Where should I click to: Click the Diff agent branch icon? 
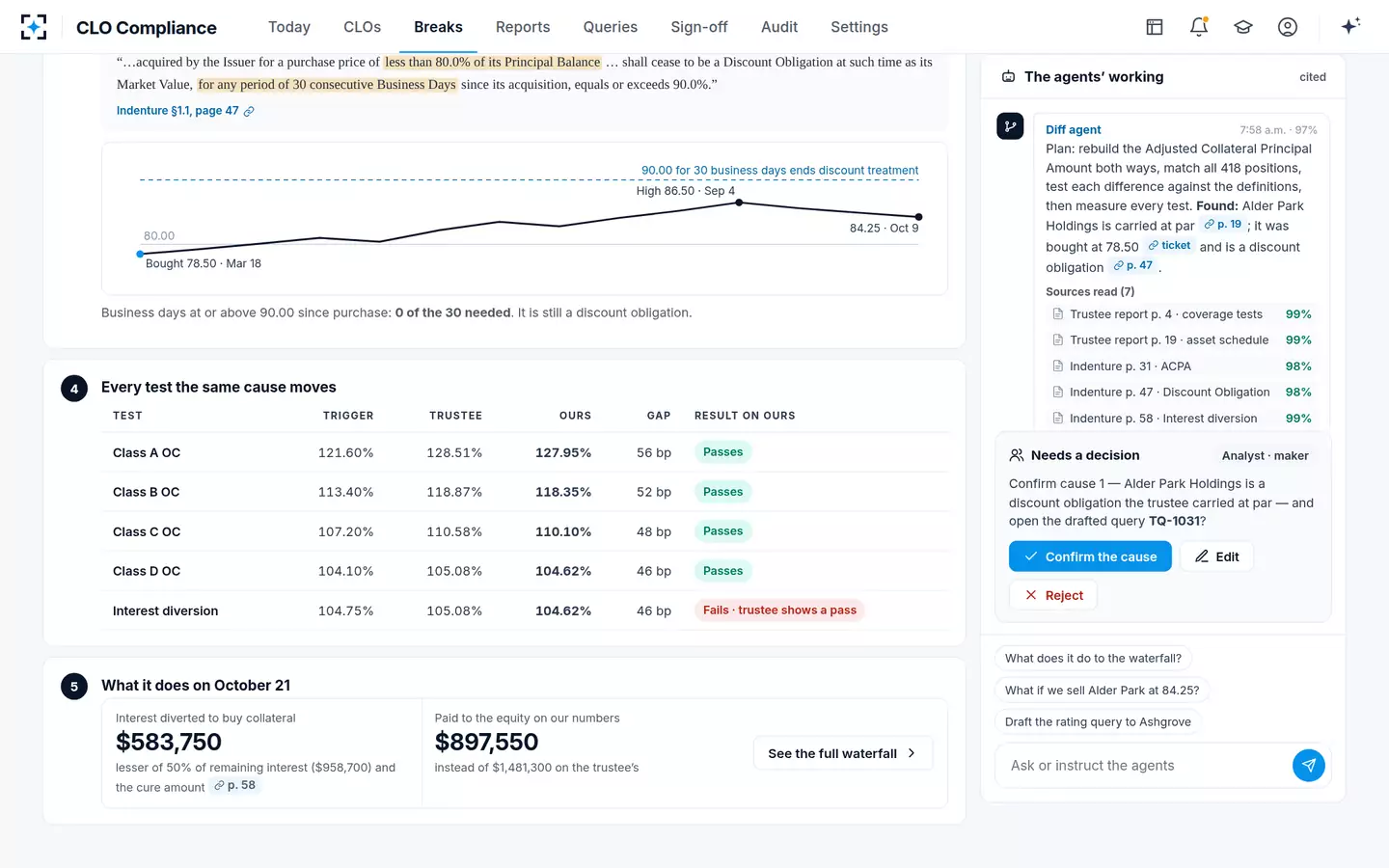pos(1010,126)
